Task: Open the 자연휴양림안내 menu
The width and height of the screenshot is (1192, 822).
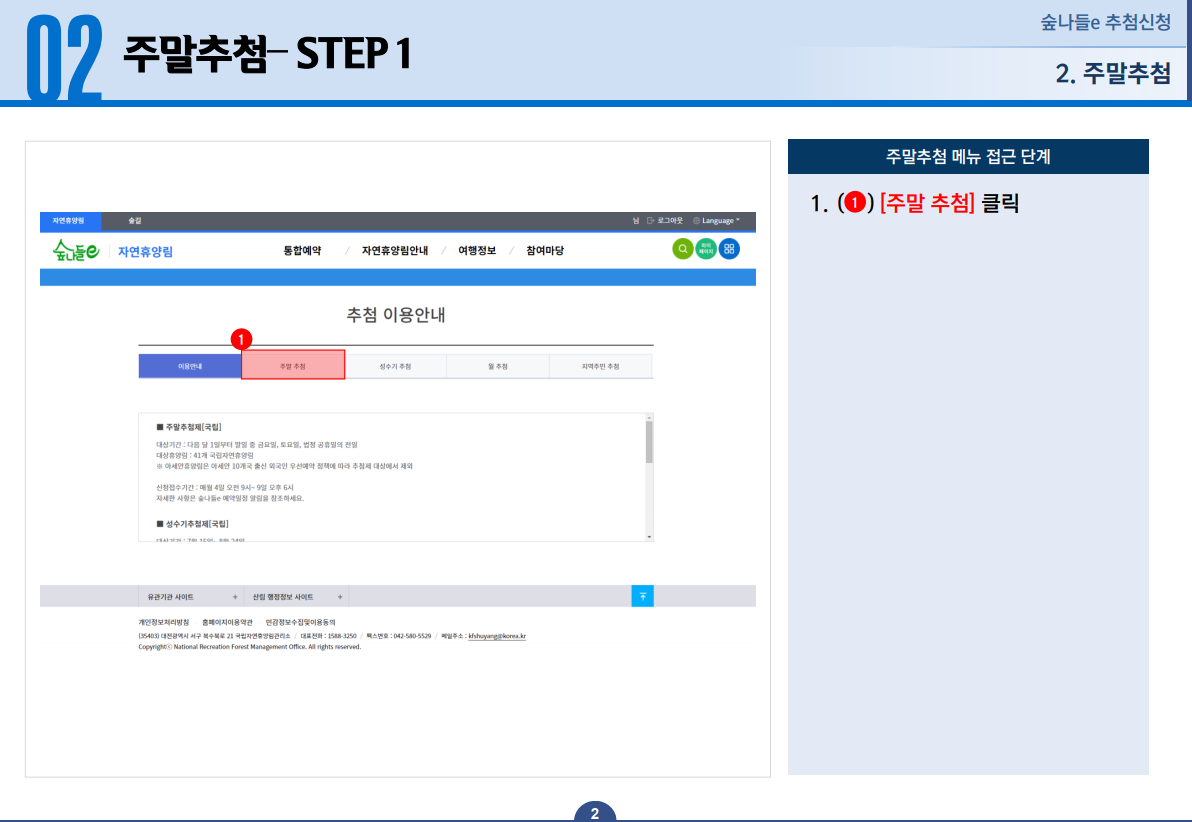Action: click(x=395, y=250)
